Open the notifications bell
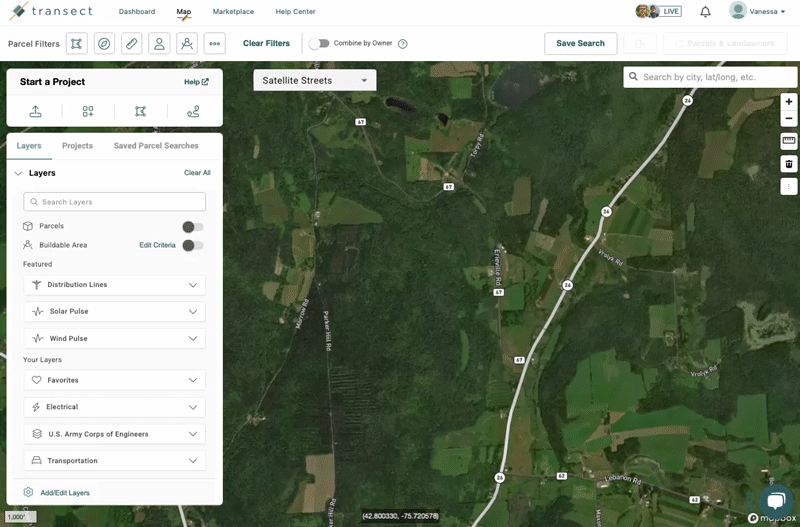Image resolution: width=800 pixels, height=527 pixels. [705, 12]
